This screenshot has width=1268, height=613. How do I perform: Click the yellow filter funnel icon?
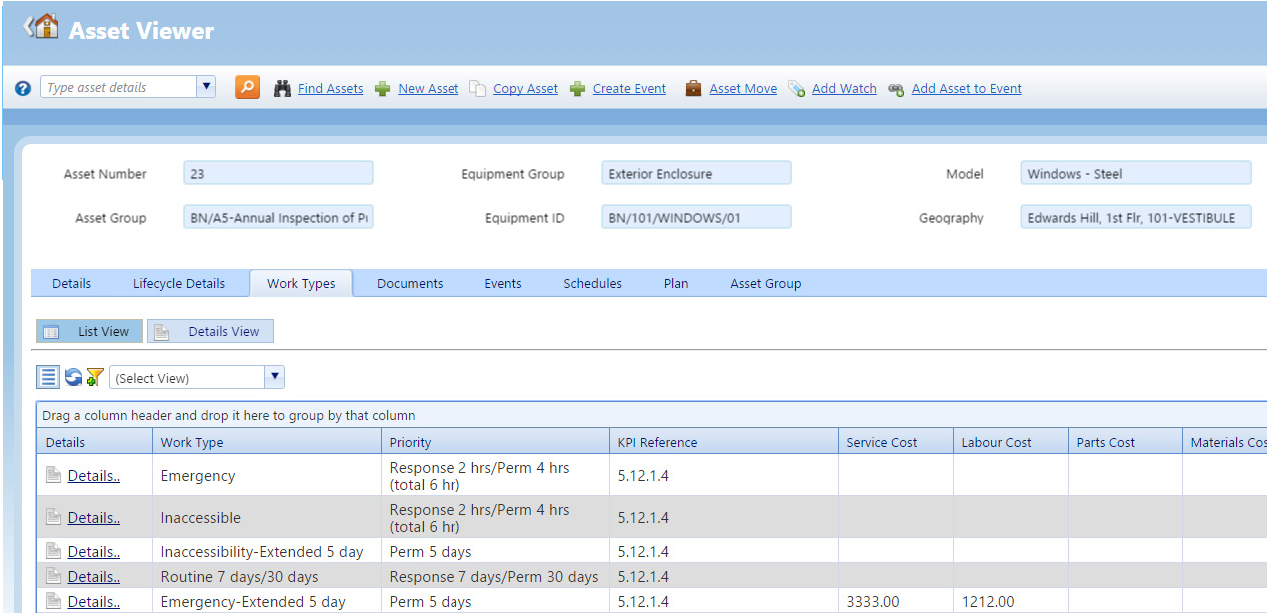pyautogui.click(x=94, y=377)
